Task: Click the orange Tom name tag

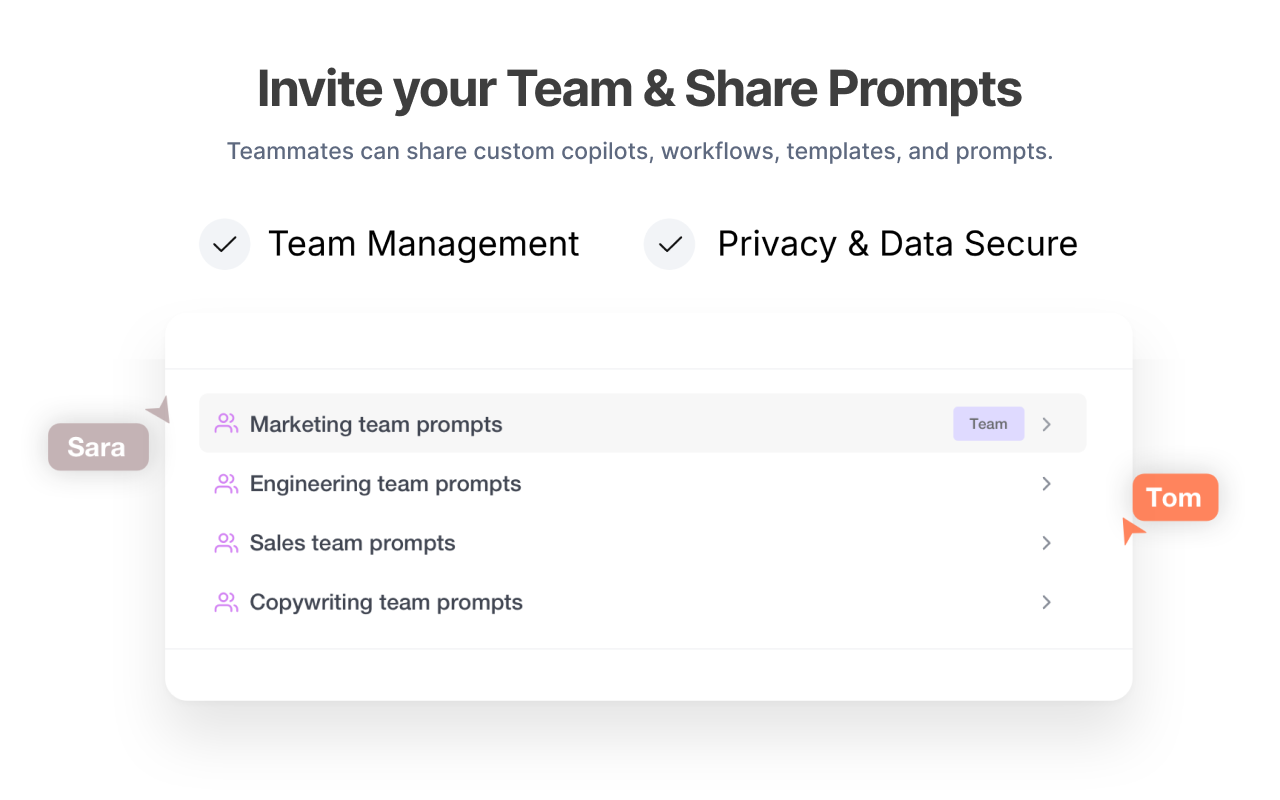Action: tap(1175, 498)
